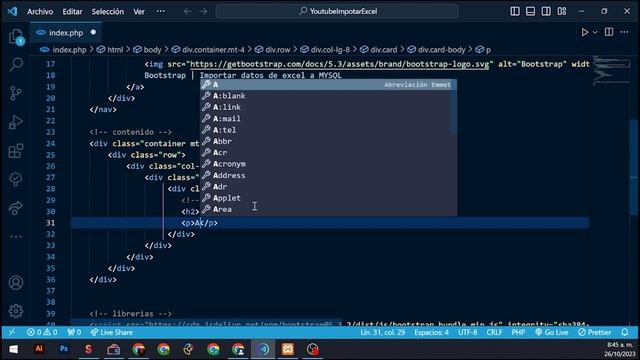Open notifications bell in status bar
Image resolution: width=640 pixels, height=360 pixels.
[625, 333]
